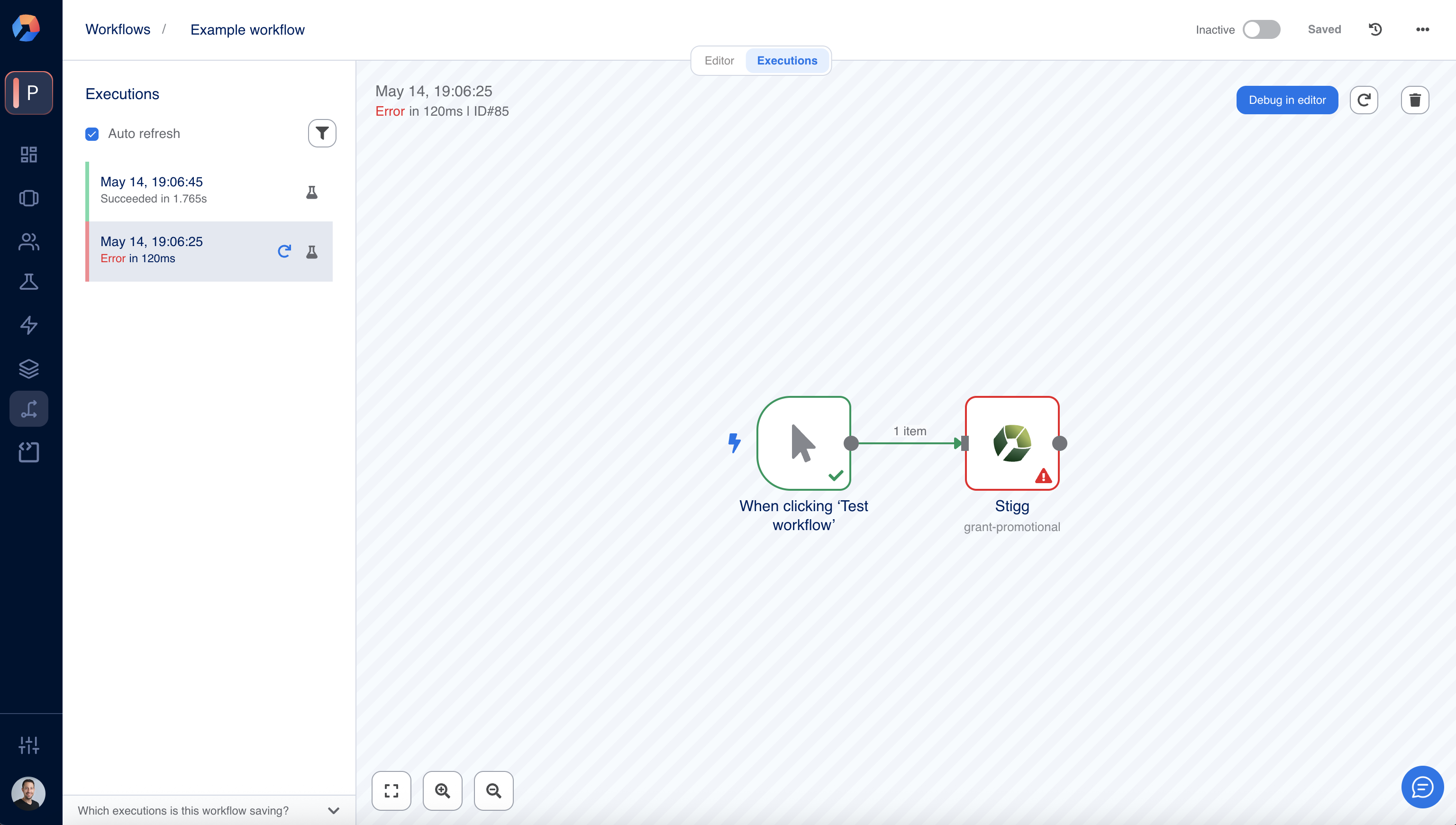Toggle the Inactive workflow switch
Screen dimensions: 1456x825
coord(1261,29)
